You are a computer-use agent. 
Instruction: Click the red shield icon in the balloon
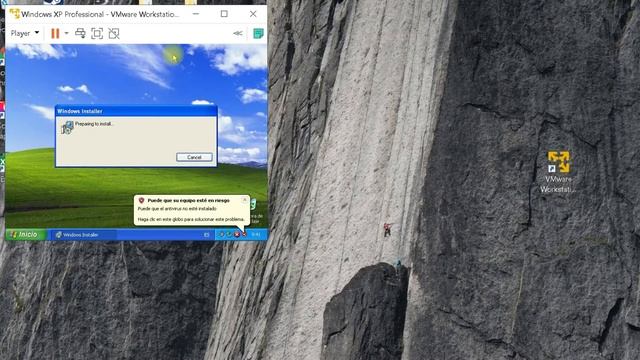click(141, 200)
